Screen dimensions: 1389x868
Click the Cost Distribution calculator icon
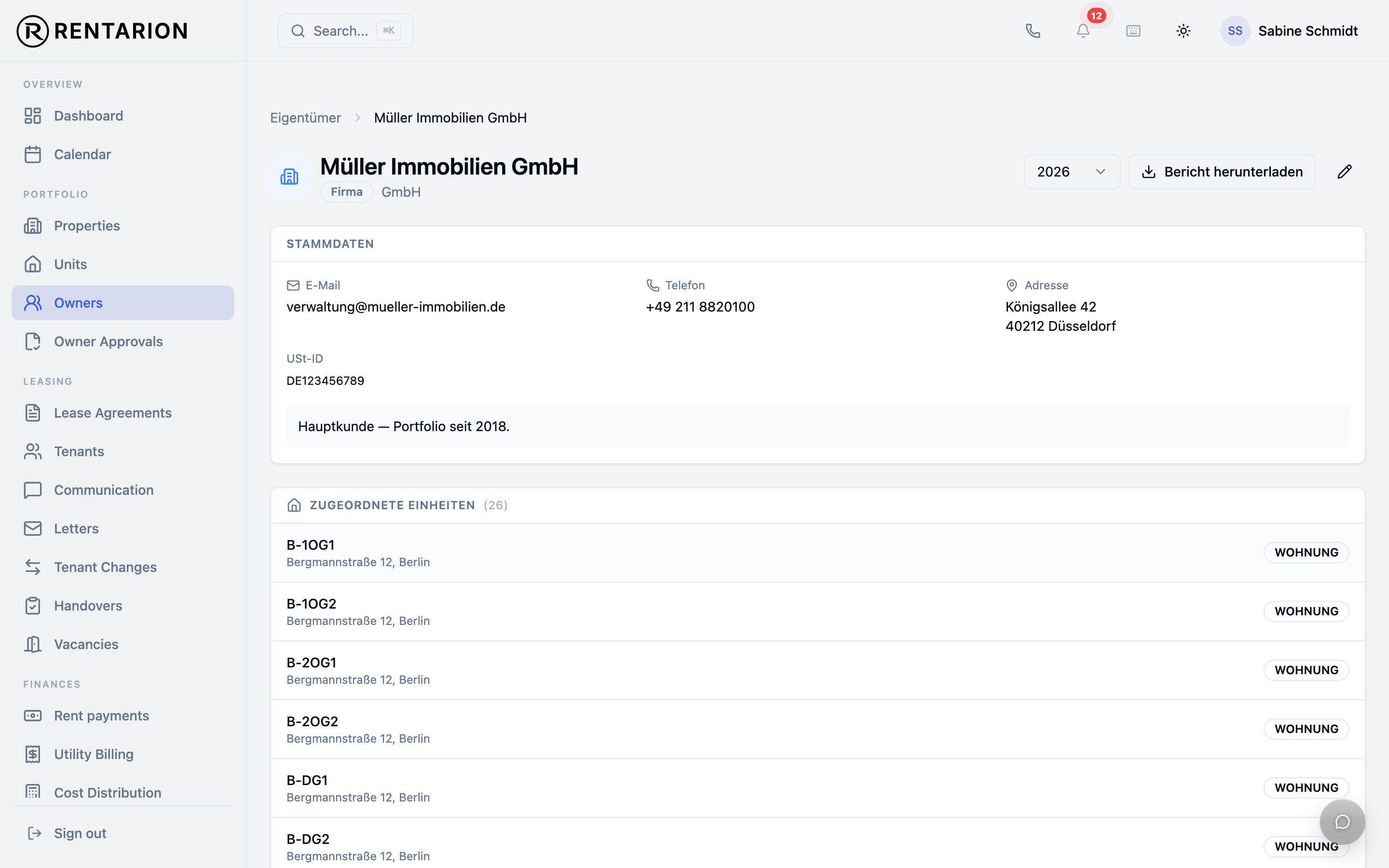point(33,792)
